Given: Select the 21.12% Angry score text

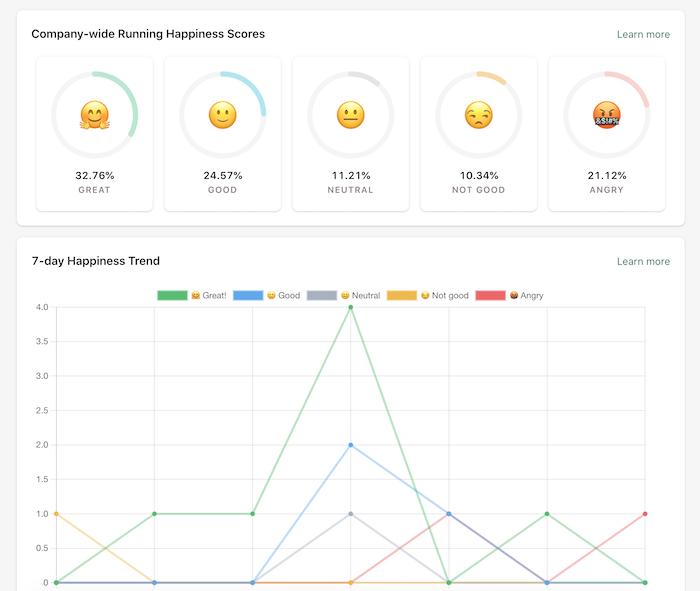Looking at the screenshot, I should (x=607, y=175).
